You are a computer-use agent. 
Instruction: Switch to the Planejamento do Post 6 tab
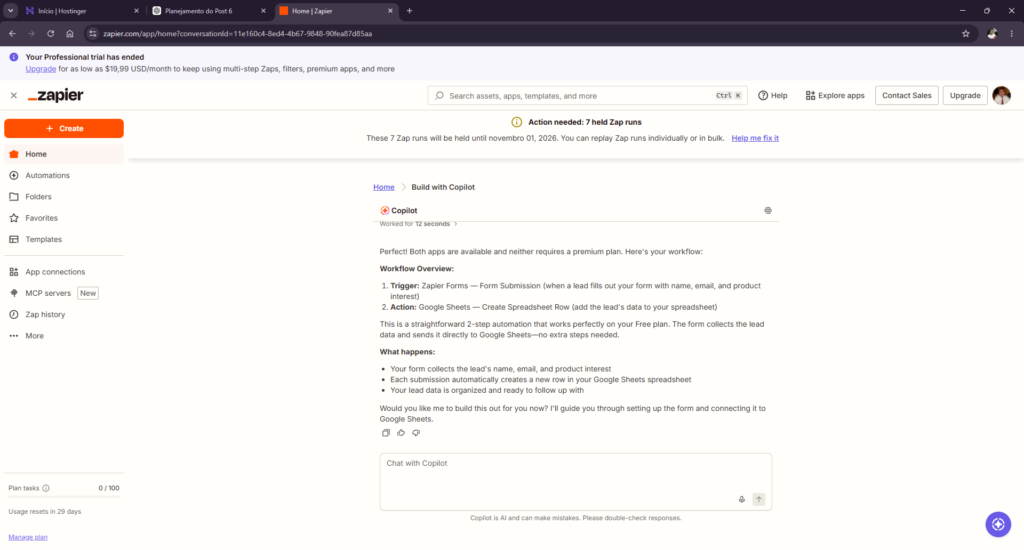coord(208,11)
